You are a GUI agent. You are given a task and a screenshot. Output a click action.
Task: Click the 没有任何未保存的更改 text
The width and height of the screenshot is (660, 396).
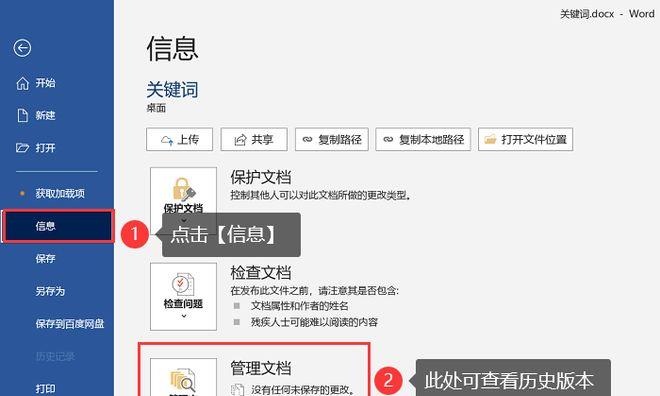[303, 390]
